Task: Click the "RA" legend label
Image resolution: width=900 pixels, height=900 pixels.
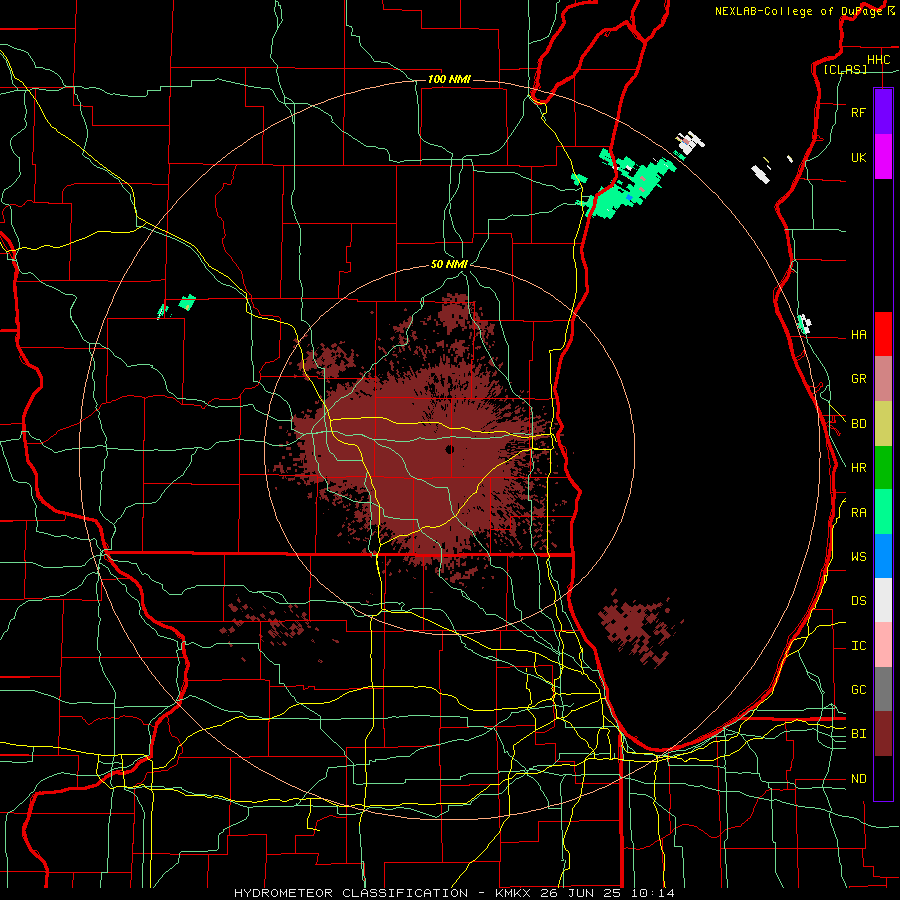Action: click(858, 513)
